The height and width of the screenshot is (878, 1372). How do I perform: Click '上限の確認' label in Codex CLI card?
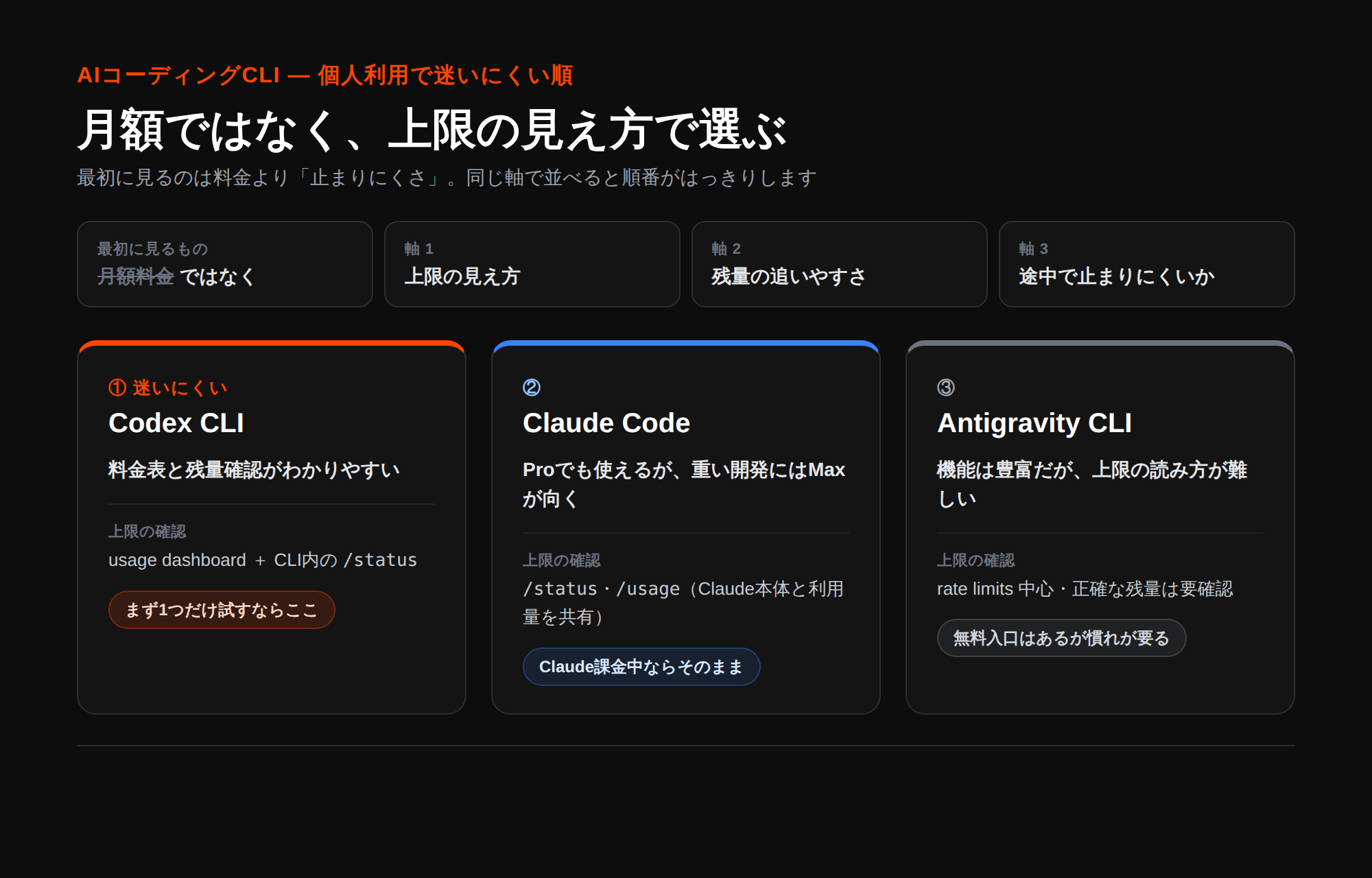[147, 531]
